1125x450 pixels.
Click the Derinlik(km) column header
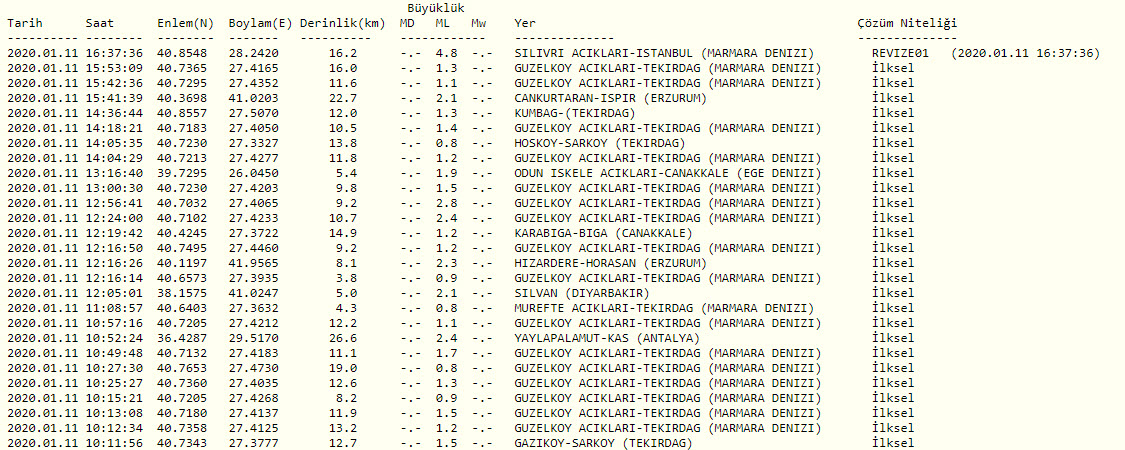(343, 22)
